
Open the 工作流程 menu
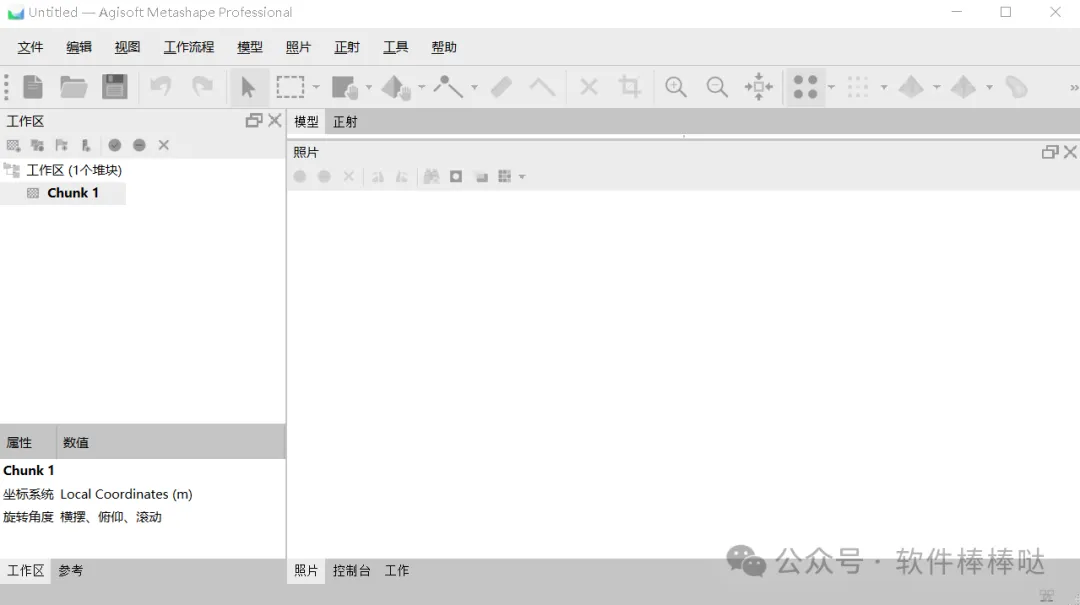(189, 47)
